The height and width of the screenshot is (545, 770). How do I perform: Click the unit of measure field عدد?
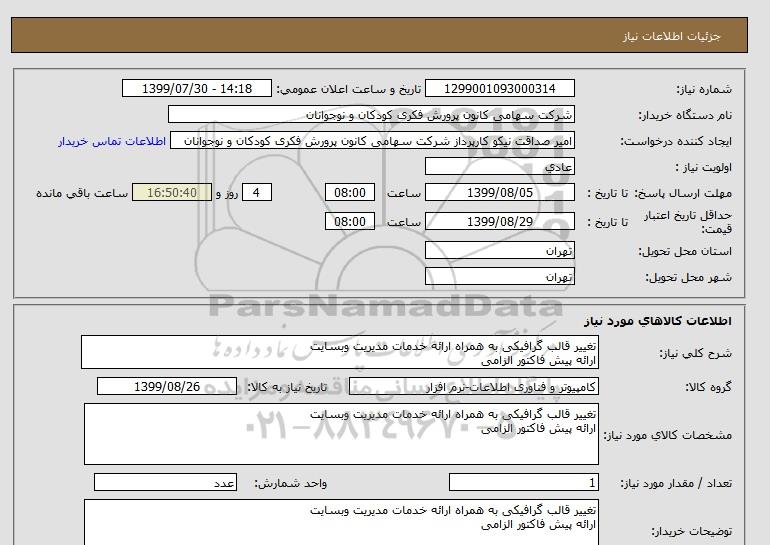165,482
